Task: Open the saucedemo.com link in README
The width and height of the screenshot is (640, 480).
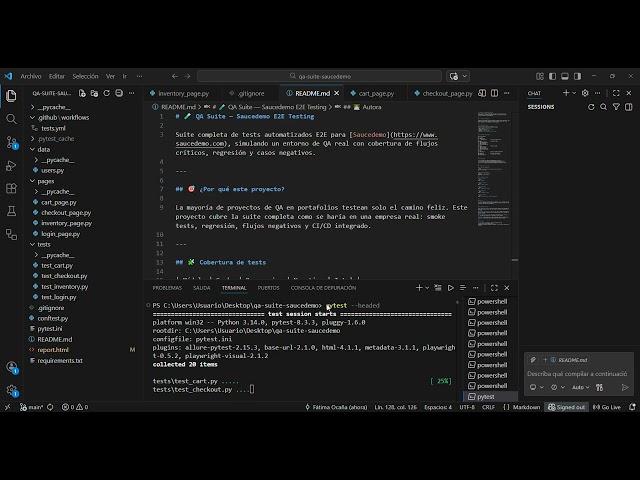Action: [x=307, y=139]
